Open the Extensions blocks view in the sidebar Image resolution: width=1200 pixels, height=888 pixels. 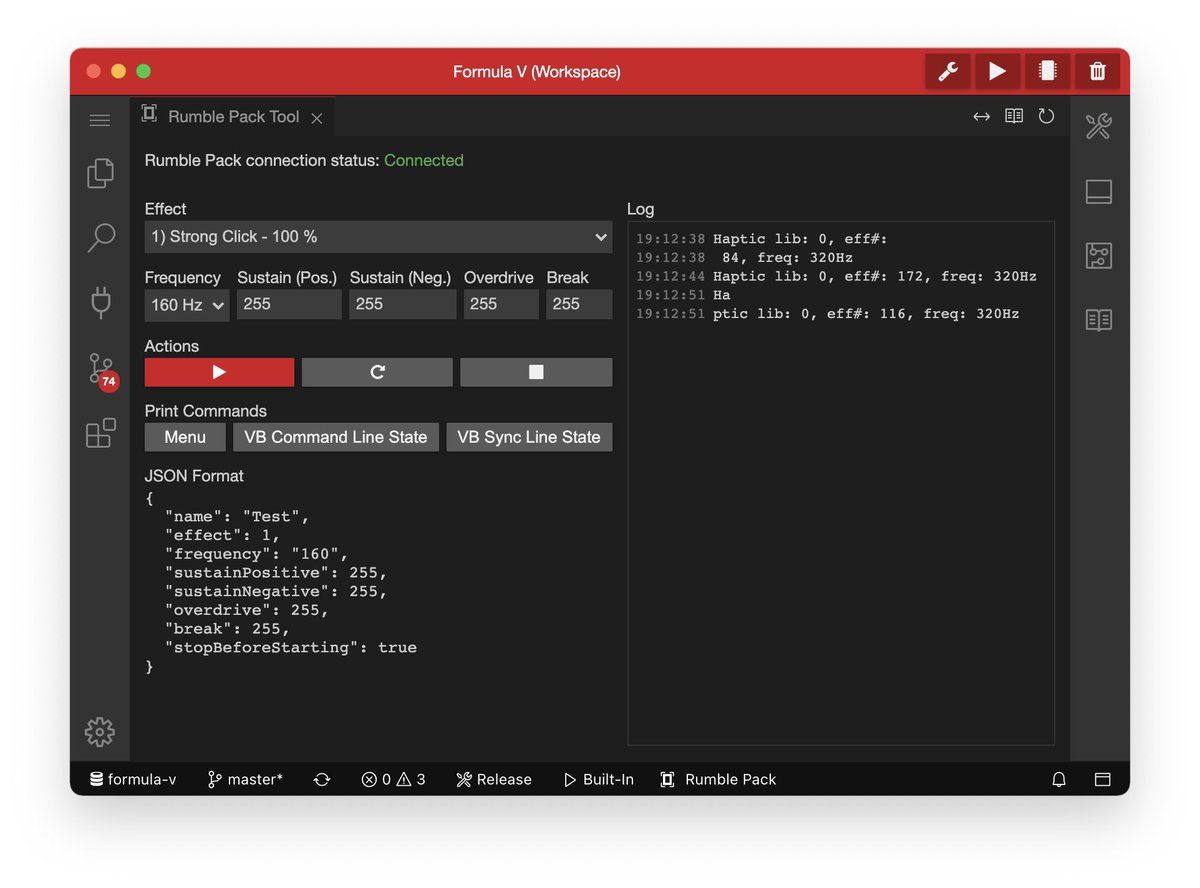point(100,433)
